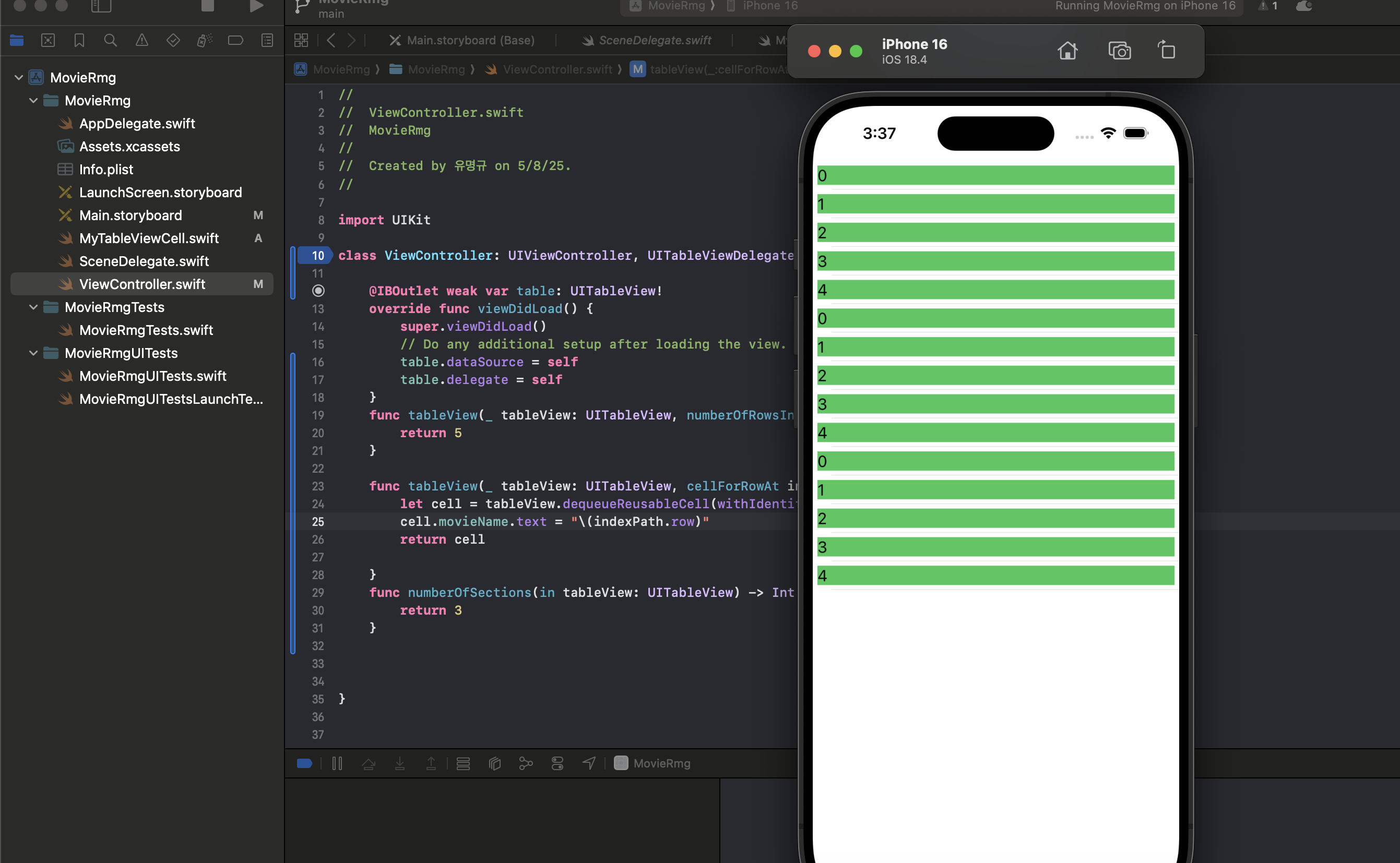1400x863 pixels.
Task: Open the Project navigator folder icon
Action: coord(17,41)
